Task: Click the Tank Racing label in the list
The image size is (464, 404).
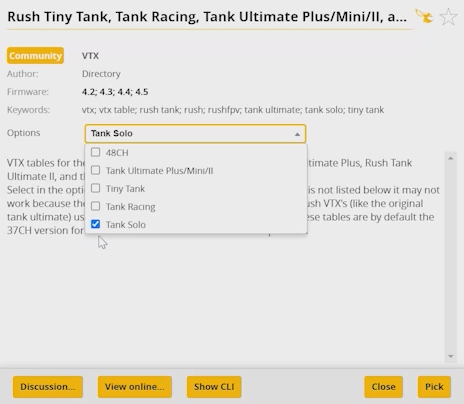Action: 131,207
